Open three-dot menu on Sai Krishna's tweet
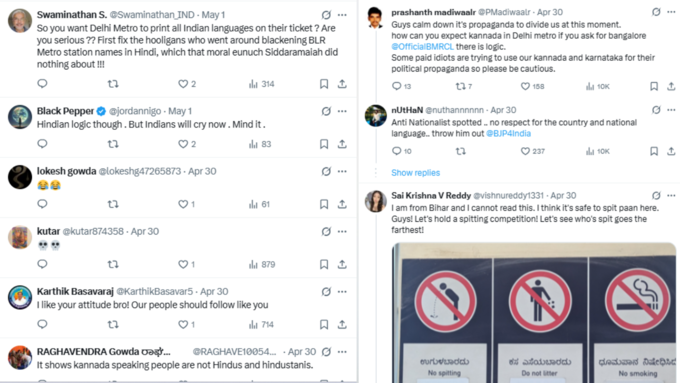This screenshot has width=680, height=383. tap(671, 196)
